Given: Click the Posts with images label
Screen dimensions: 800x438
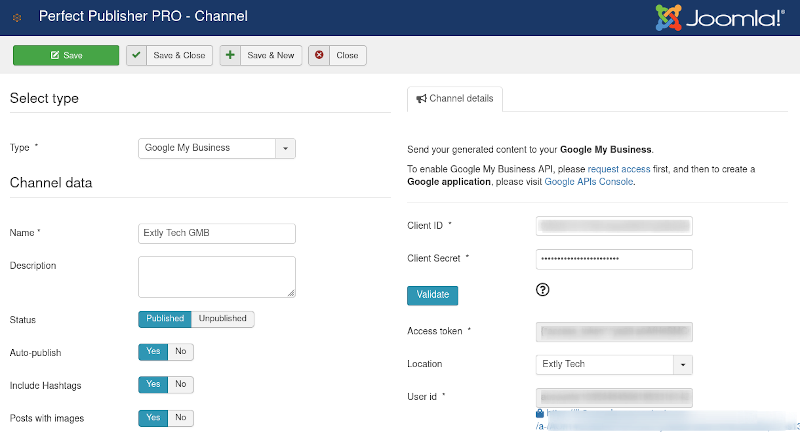Looking at the screenshot, I should coord(47,419).
